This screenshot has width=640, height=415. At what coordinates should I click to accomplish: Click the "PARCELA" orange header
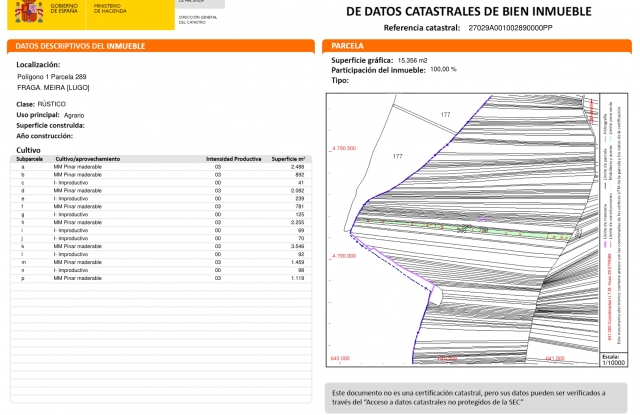click(x=477, y=46)
